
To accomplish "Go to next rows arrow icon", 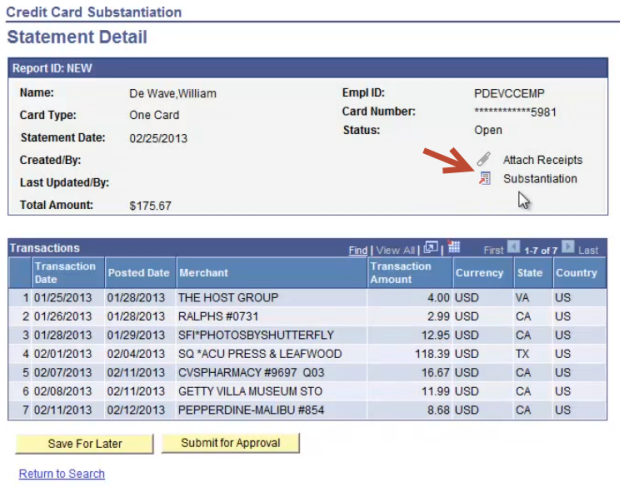I will [567, 248].
